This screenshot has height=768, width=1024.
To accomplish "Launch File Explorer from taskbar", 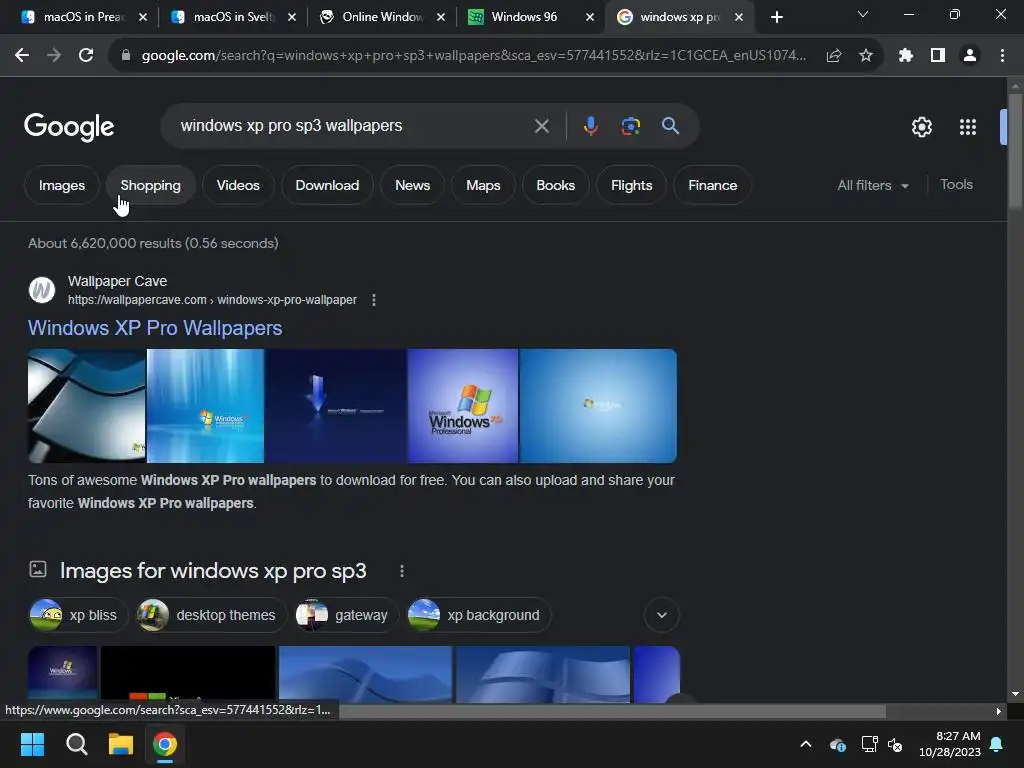I will point(121,744).
